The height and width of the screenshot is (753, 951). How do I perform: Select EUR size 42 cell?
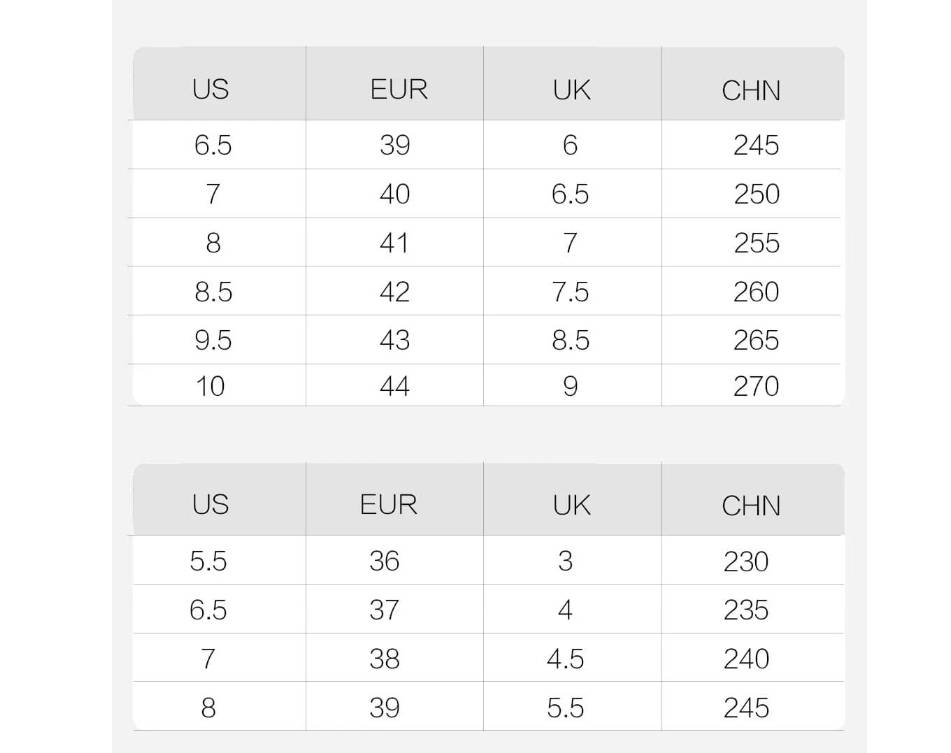pyautogui.click(x=395, y=292)
